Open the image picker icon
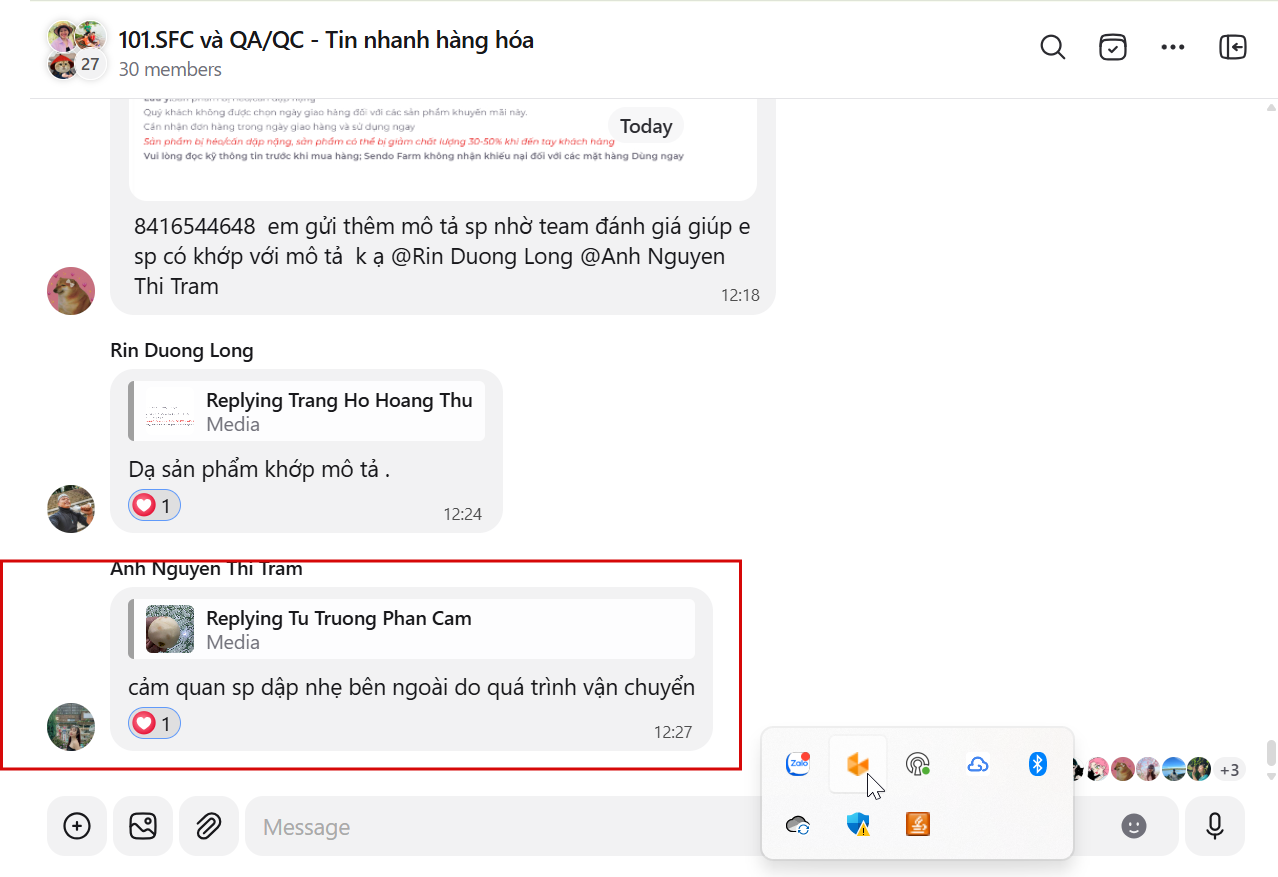 point(143,826)
